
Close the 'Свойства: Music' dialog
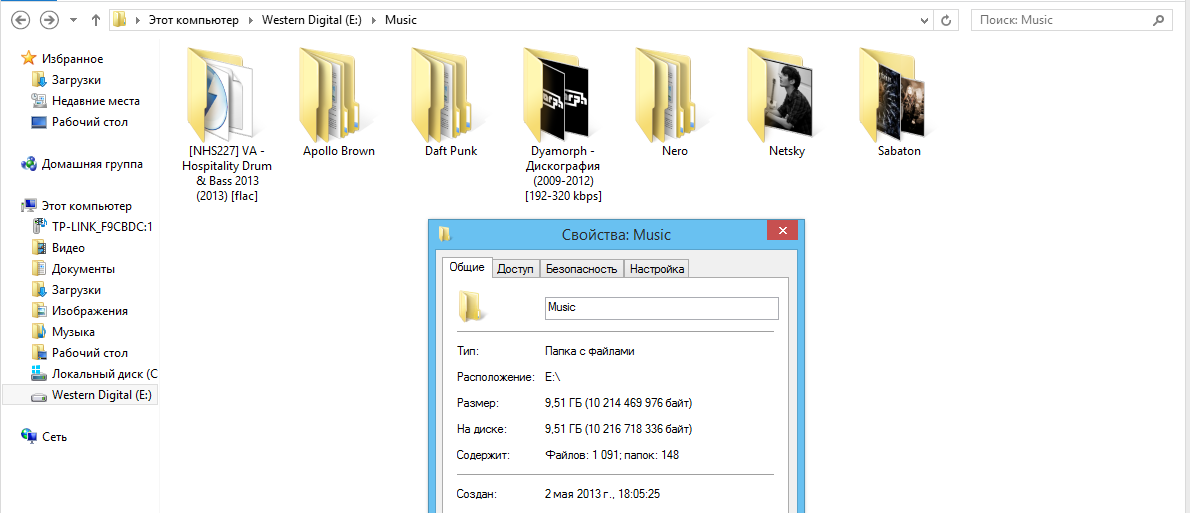(x=782, y=230)
